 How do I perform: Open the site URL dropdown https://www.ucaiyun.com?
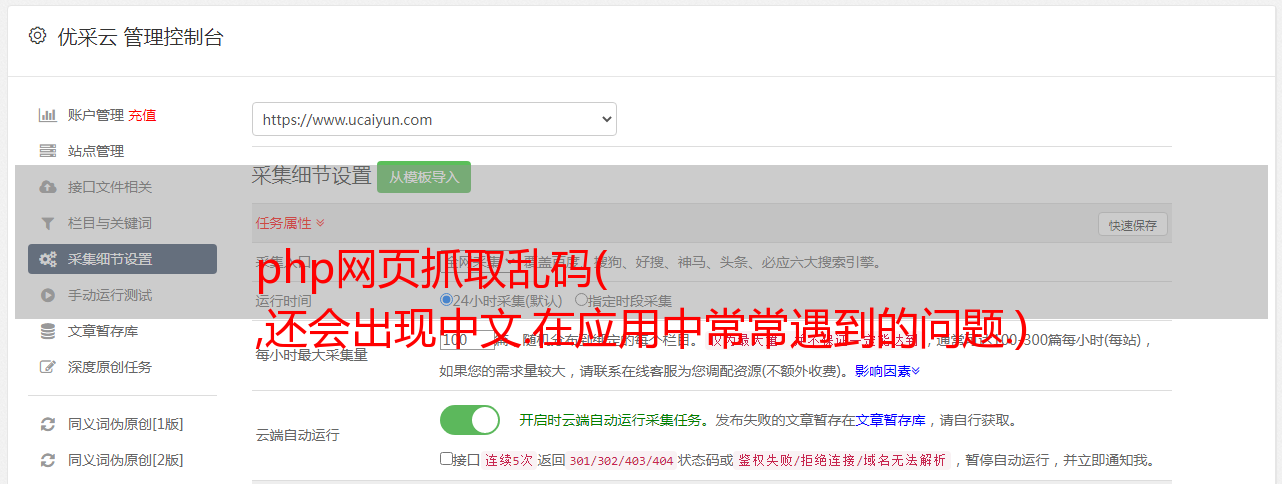coord(434,119)
